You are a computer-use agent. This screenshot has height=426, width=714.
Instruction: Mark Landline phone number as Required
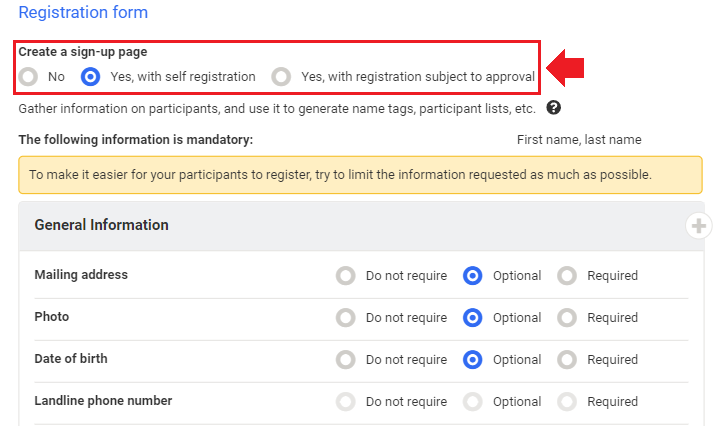pos(567,402)
